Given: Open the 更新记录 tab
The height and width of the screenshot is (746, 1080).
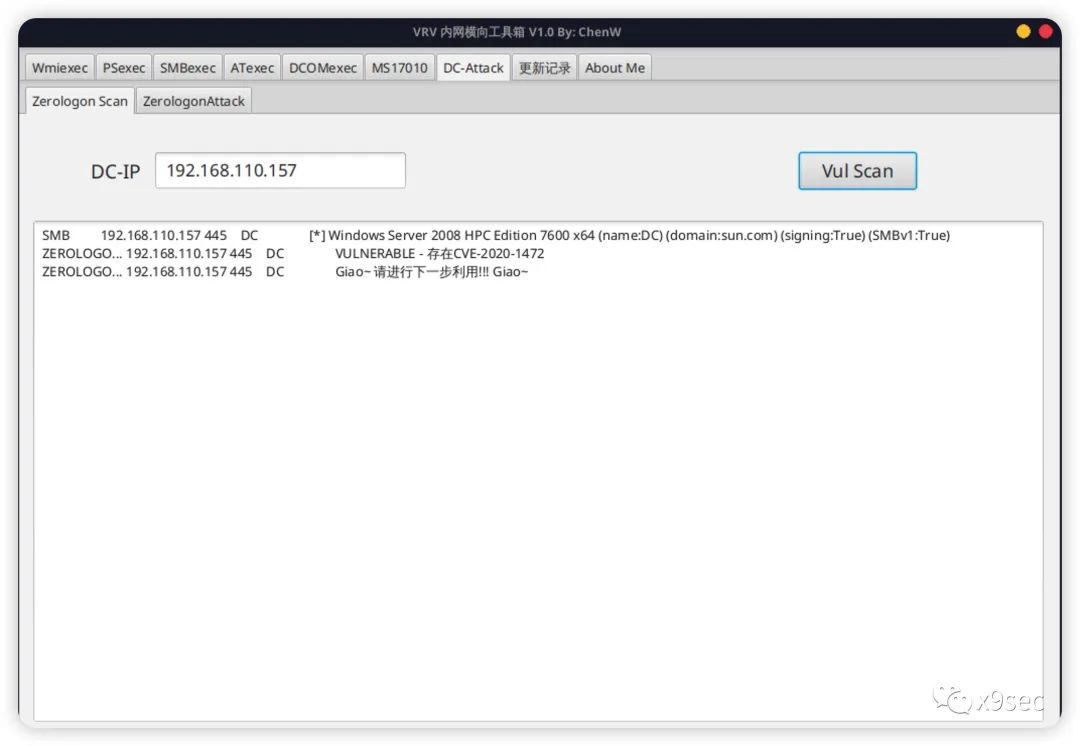Looking at the screenshot, I should click(x=543, y=67).
